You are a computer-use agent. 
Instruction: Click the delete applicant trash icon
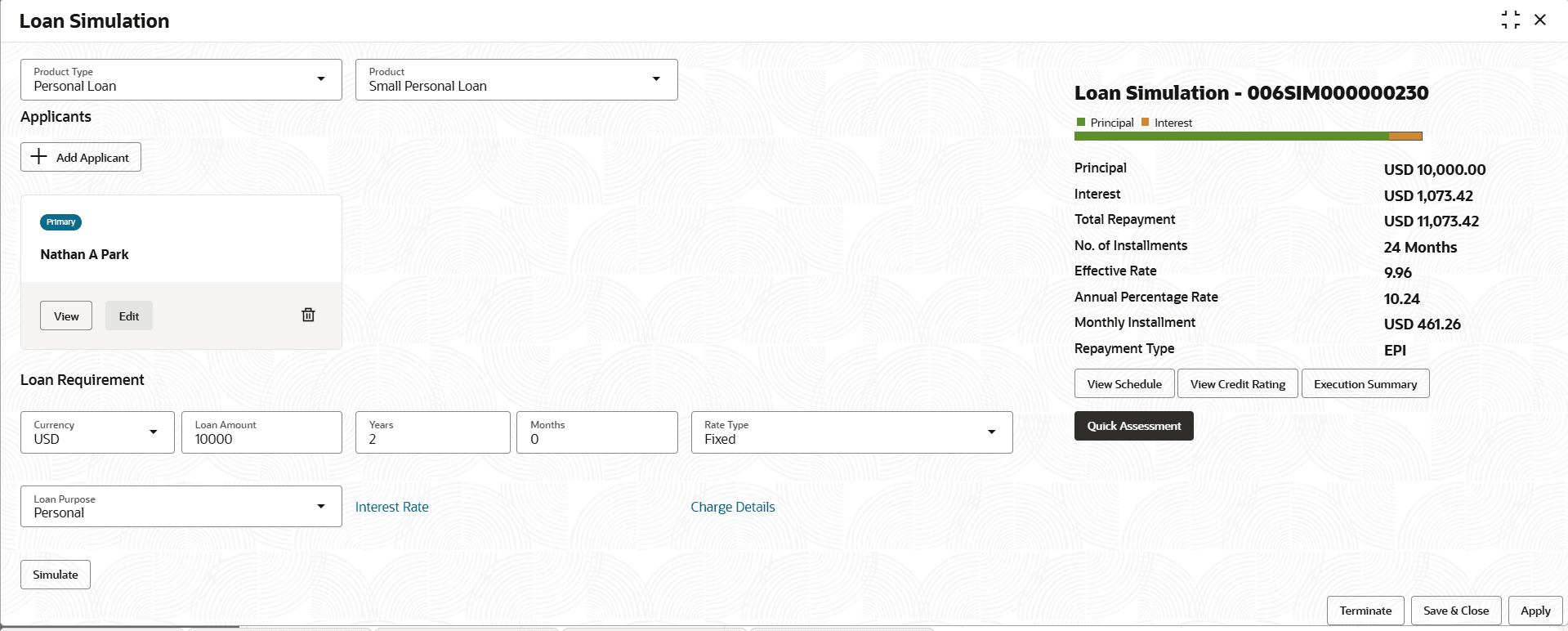tap(308, 315)
